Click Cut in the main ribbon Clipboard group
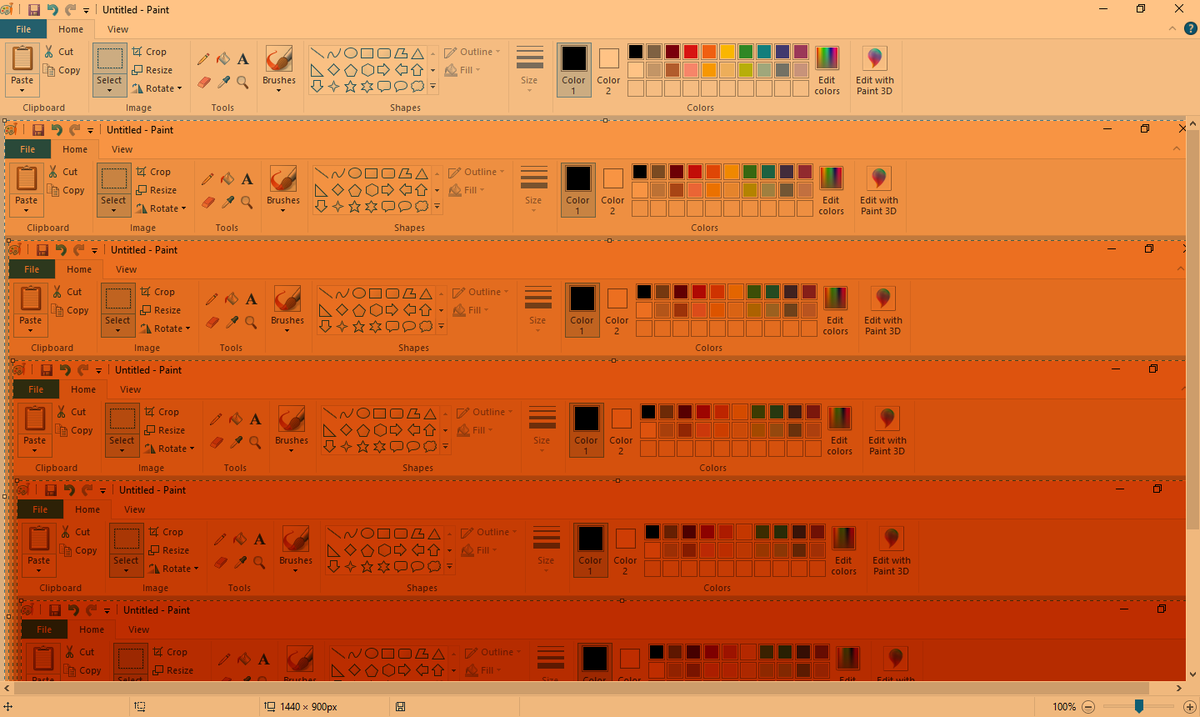Image resolution: width=1200 pixels, height=717 pixels. [58, 51]
